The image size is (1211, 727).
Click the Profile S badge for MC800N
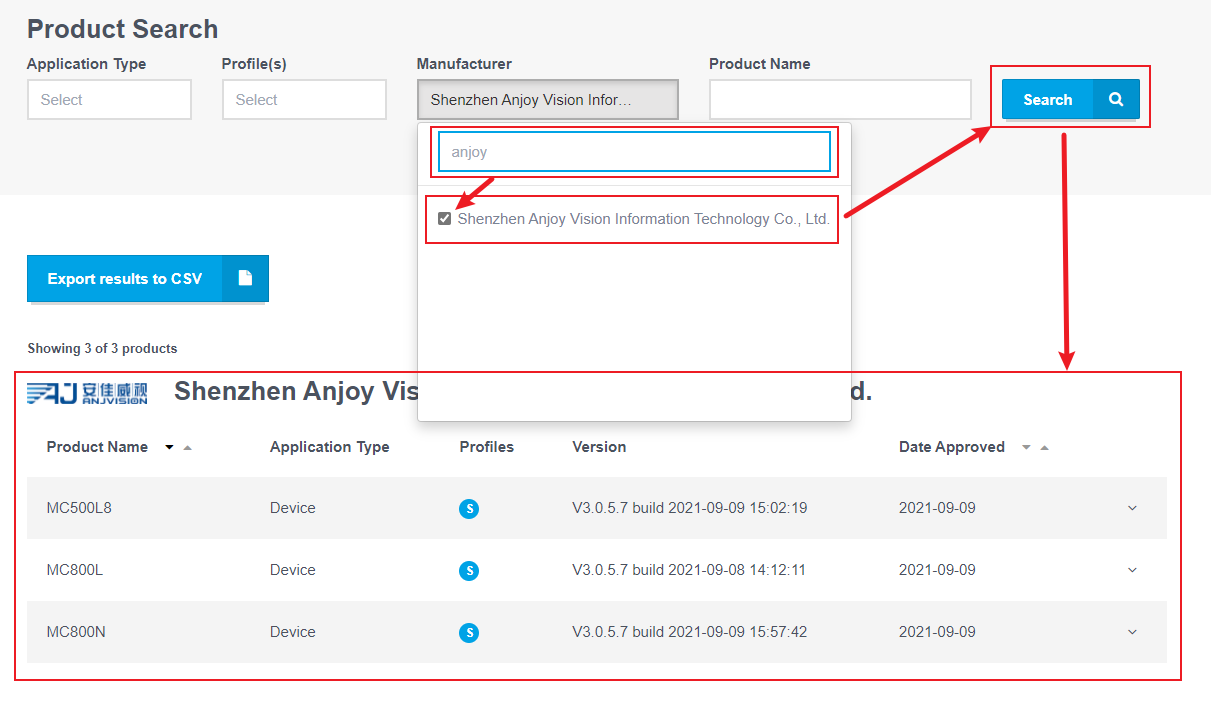coord(469,633)
